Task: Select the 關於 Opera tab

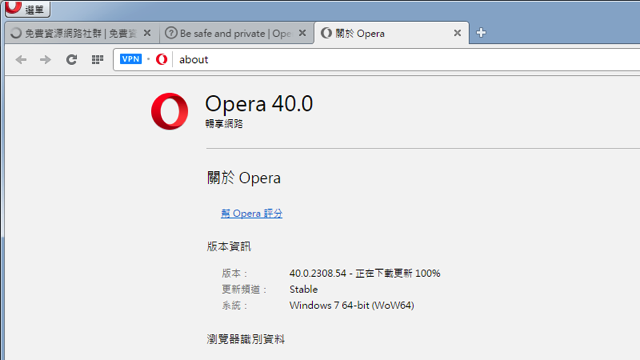Action: coord(392,33)
